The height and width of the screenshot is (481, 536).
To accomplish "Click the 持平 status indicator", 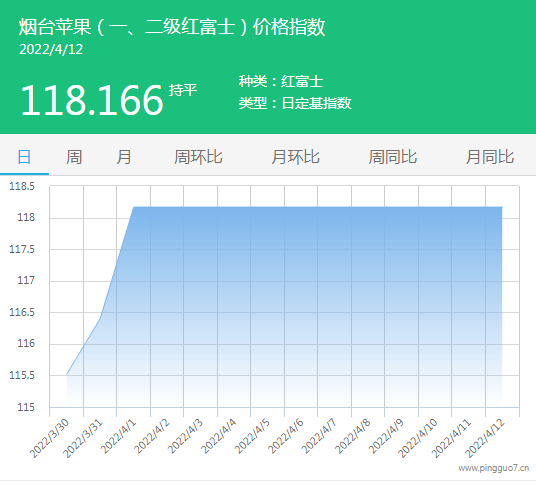I will [x=183, y=90].
